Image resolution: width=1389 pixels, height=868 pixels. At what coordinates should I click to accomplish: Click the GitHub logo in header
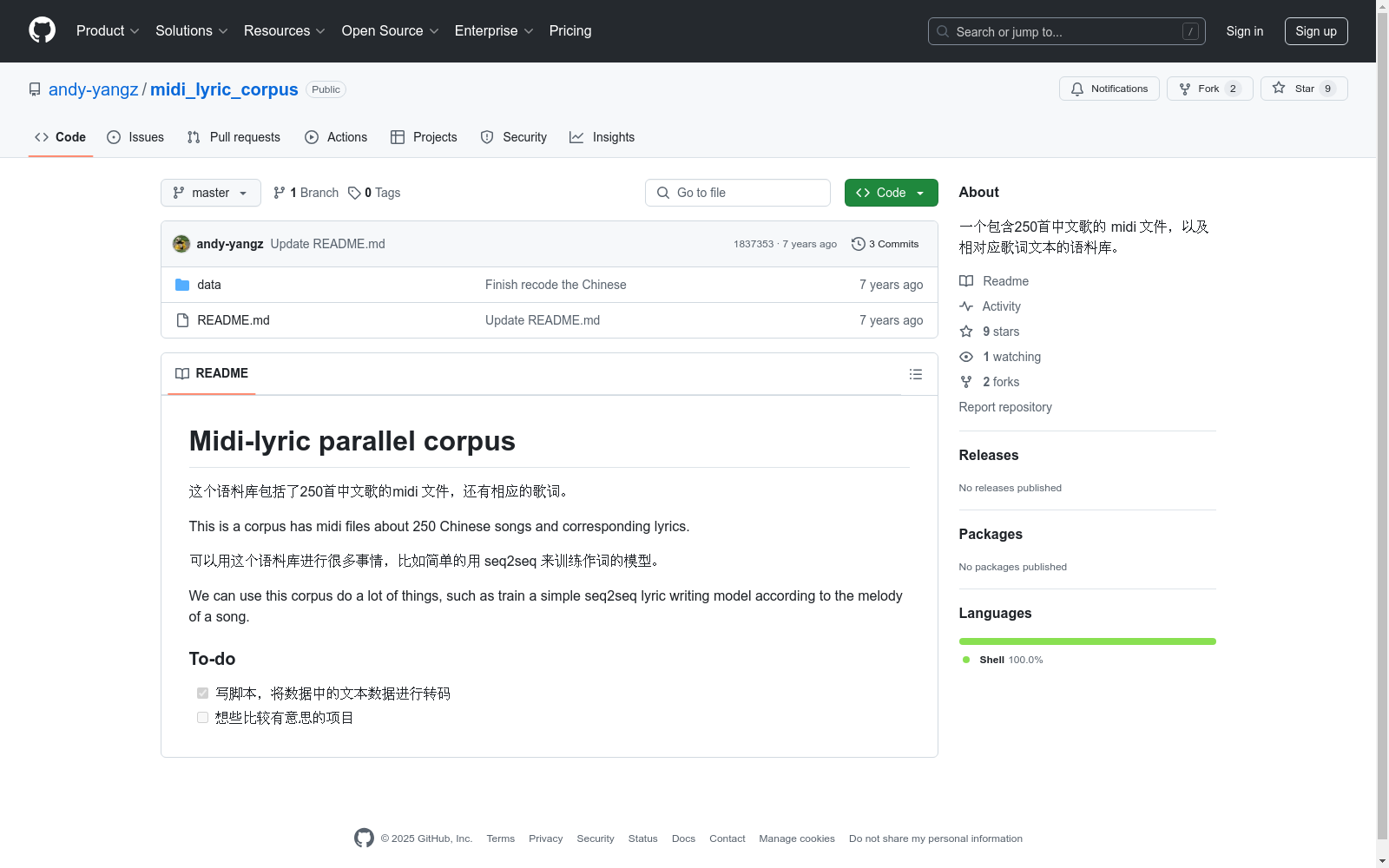click(x=42, y=30)
